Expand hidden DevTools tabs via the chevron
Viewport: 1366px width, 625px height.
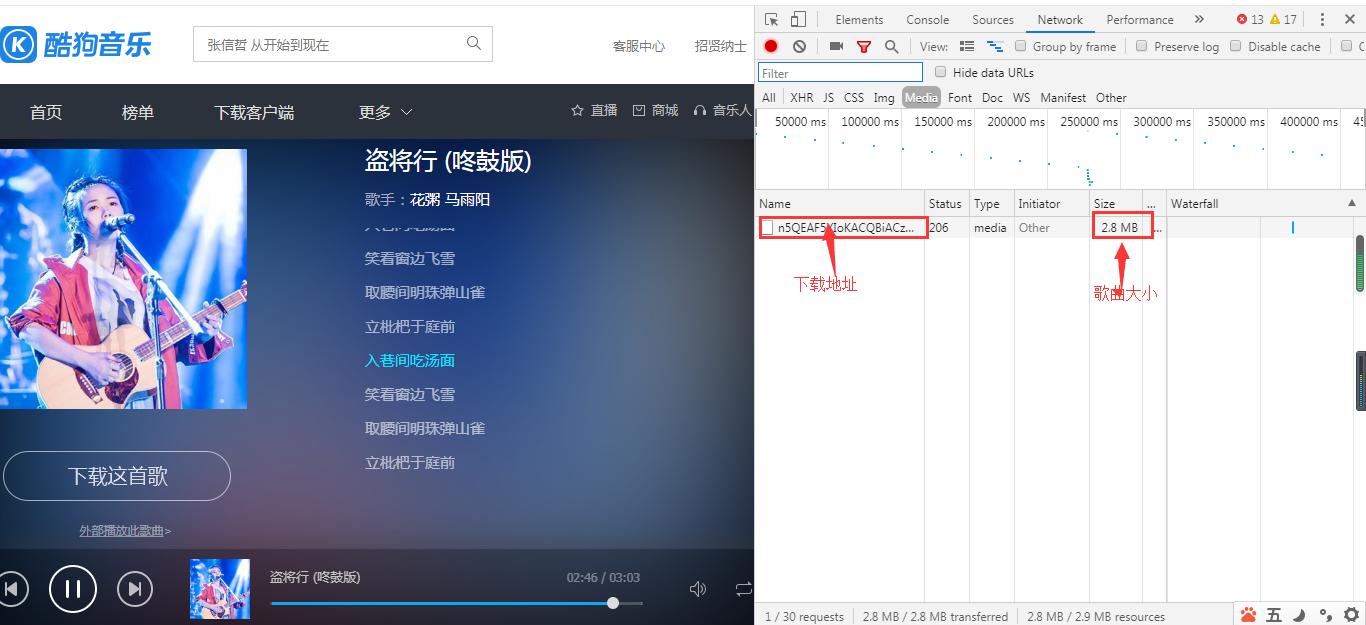(x=1200, y=18)
